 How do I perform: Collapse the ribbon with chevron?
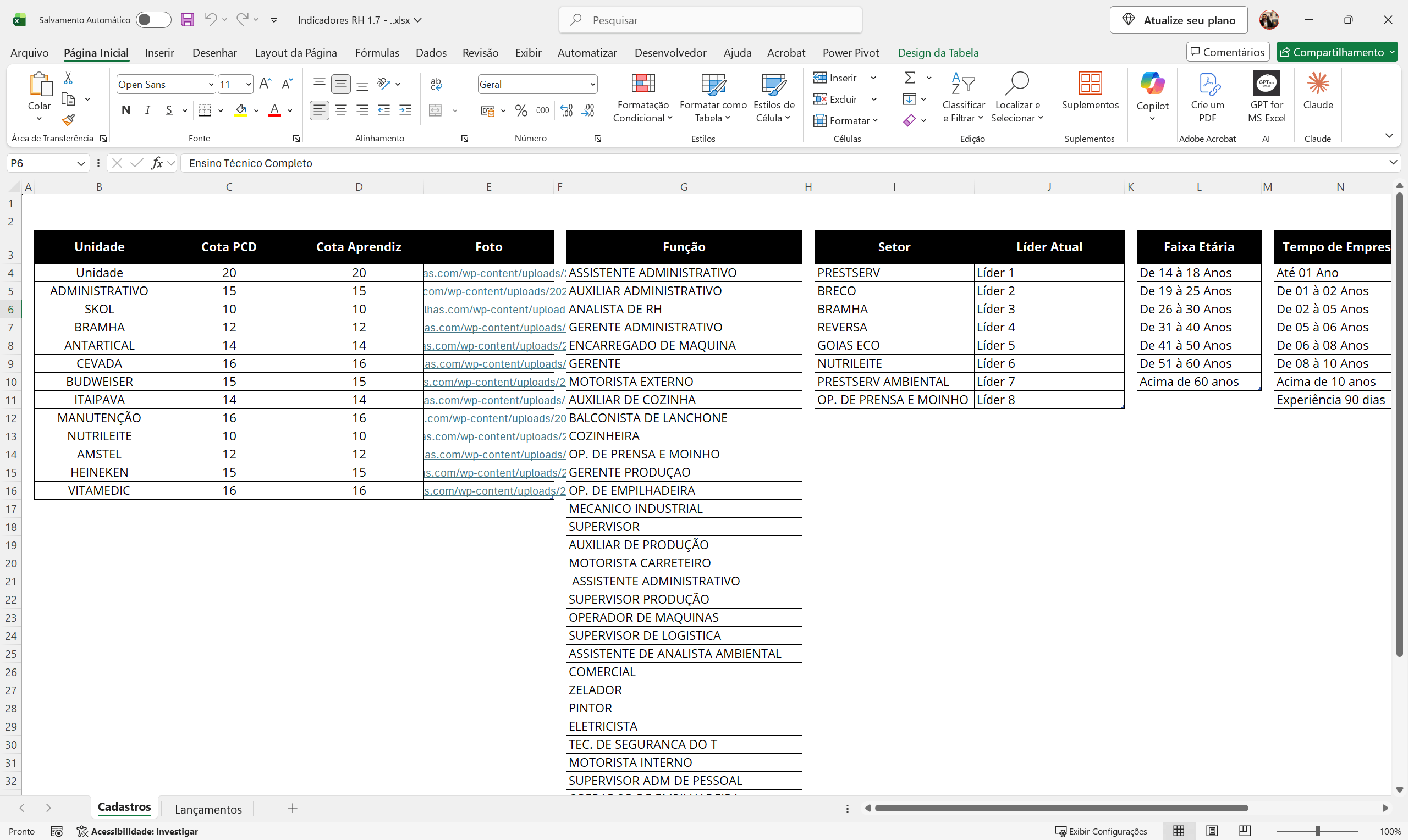coord(1389,135)
